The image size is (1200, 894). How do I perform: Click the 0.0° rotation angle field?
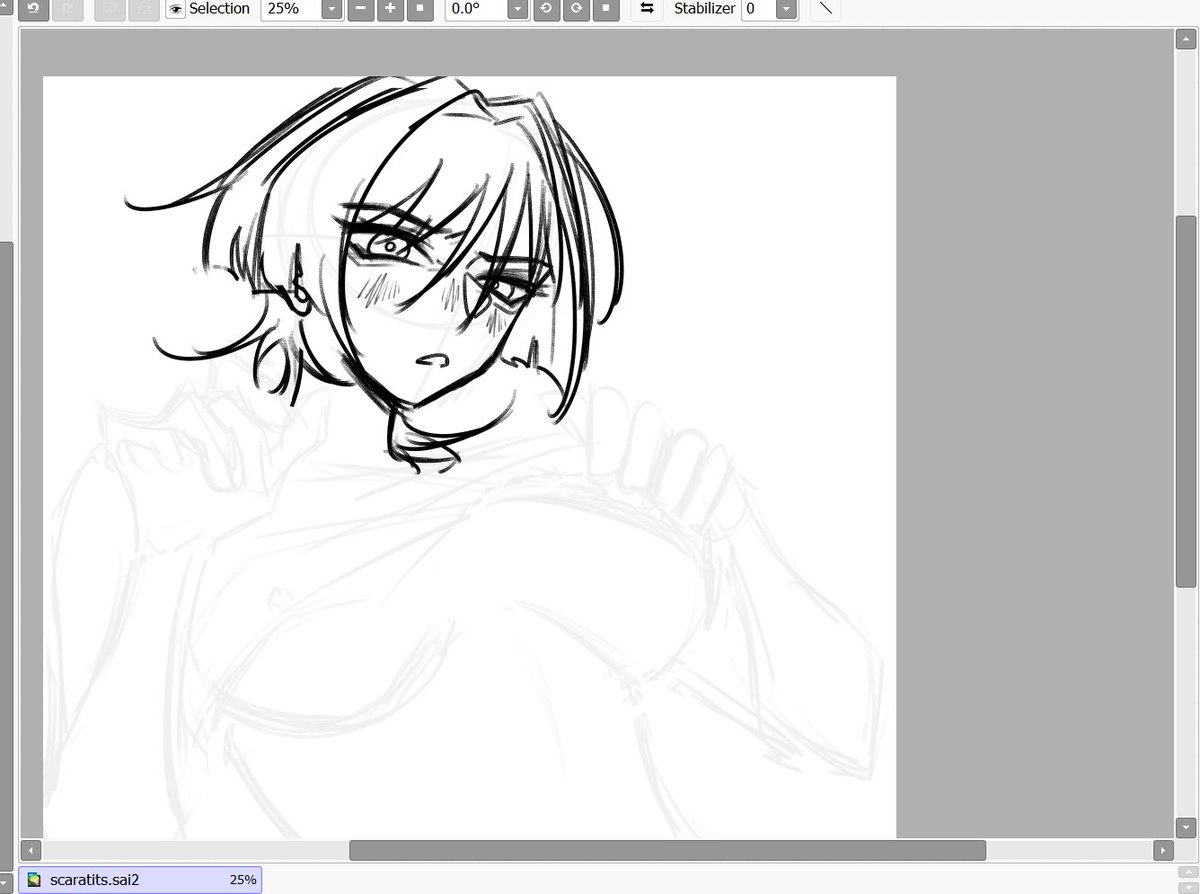point(475,9)
